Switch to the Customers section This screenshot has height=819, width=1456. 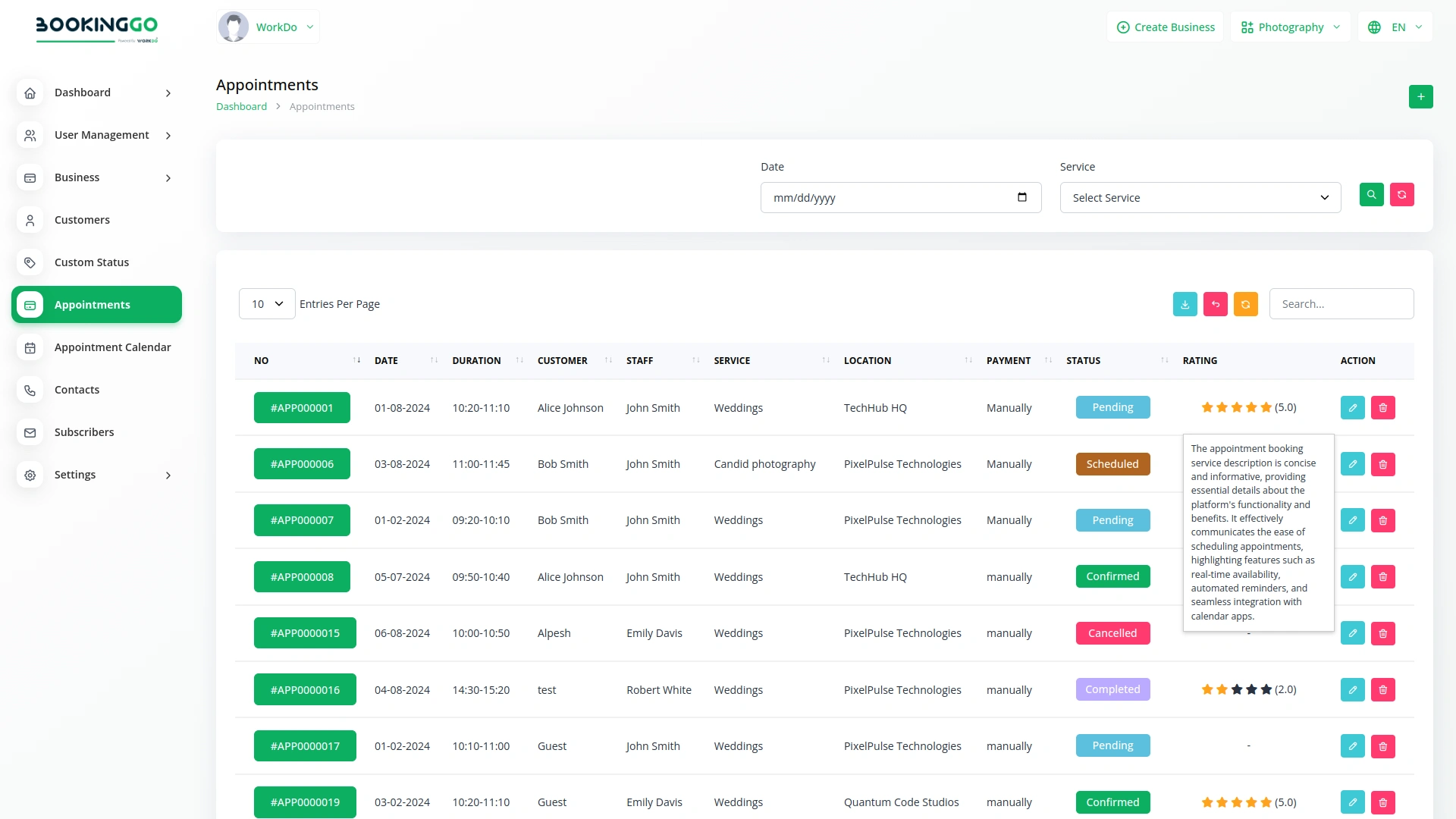click(82, 220)
